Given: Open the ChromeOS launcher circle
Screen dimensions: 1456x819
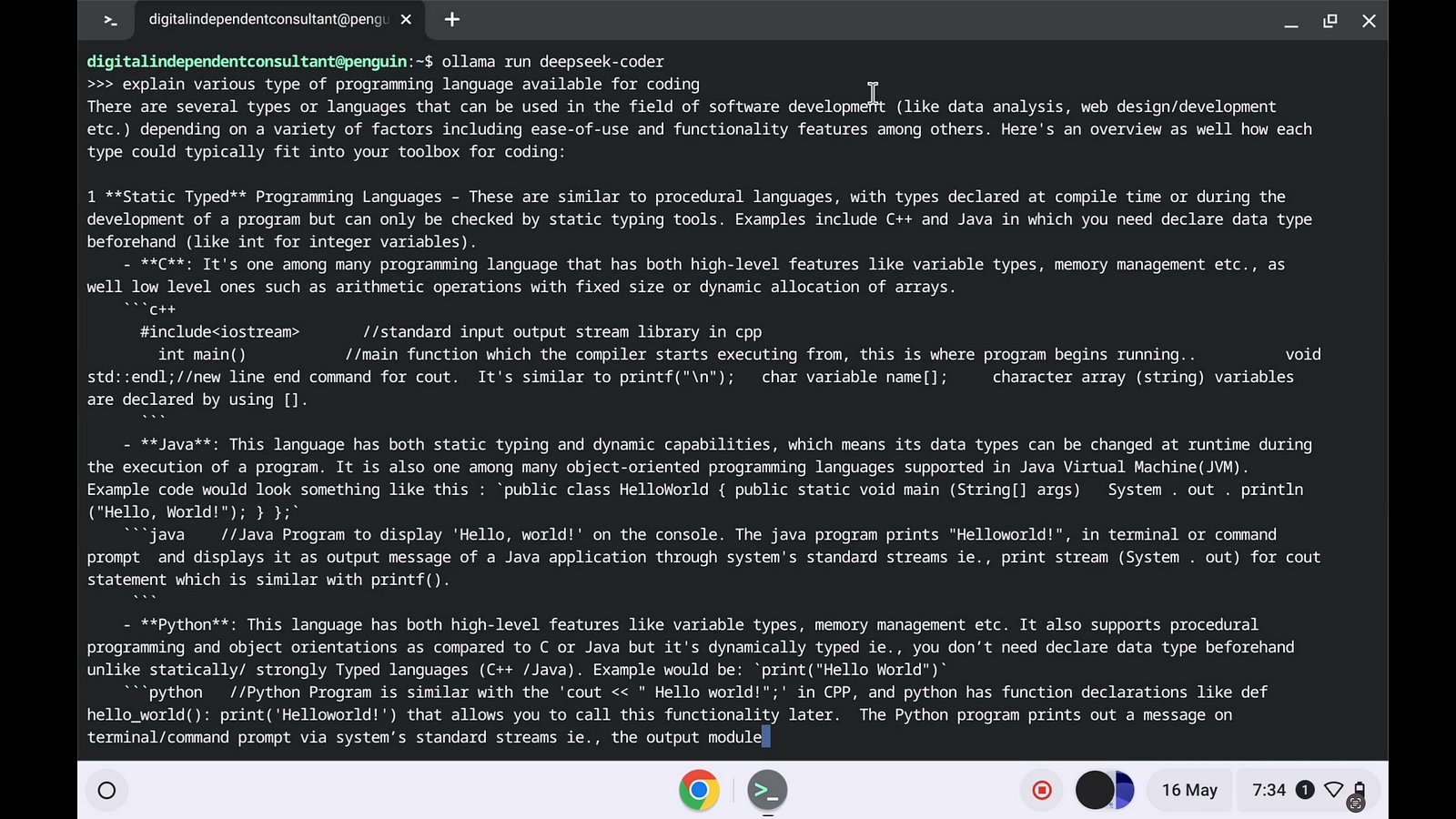Looking at the screenshot, I should (x=106, y=790).
